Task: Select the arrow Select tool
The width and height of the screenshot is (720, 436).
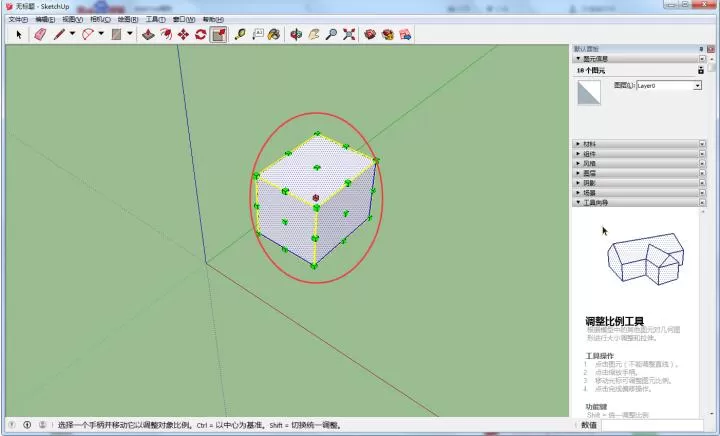Action: [19, 34]
